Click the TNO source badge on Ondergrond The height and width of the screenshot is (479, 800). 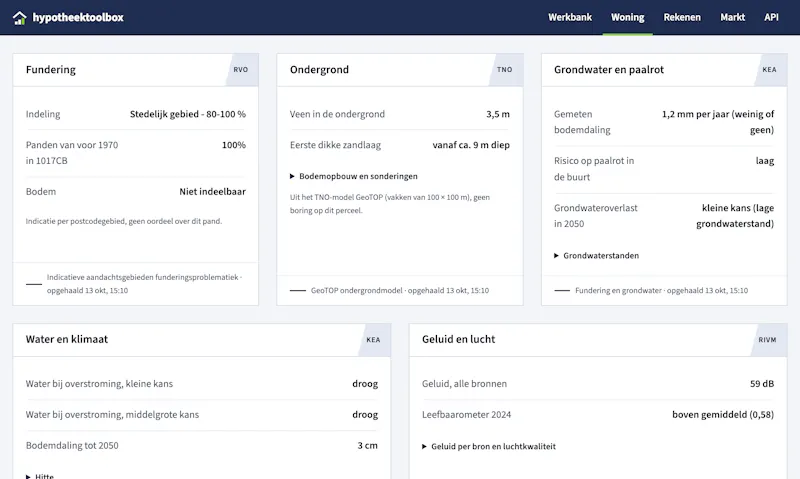(505, 69)
